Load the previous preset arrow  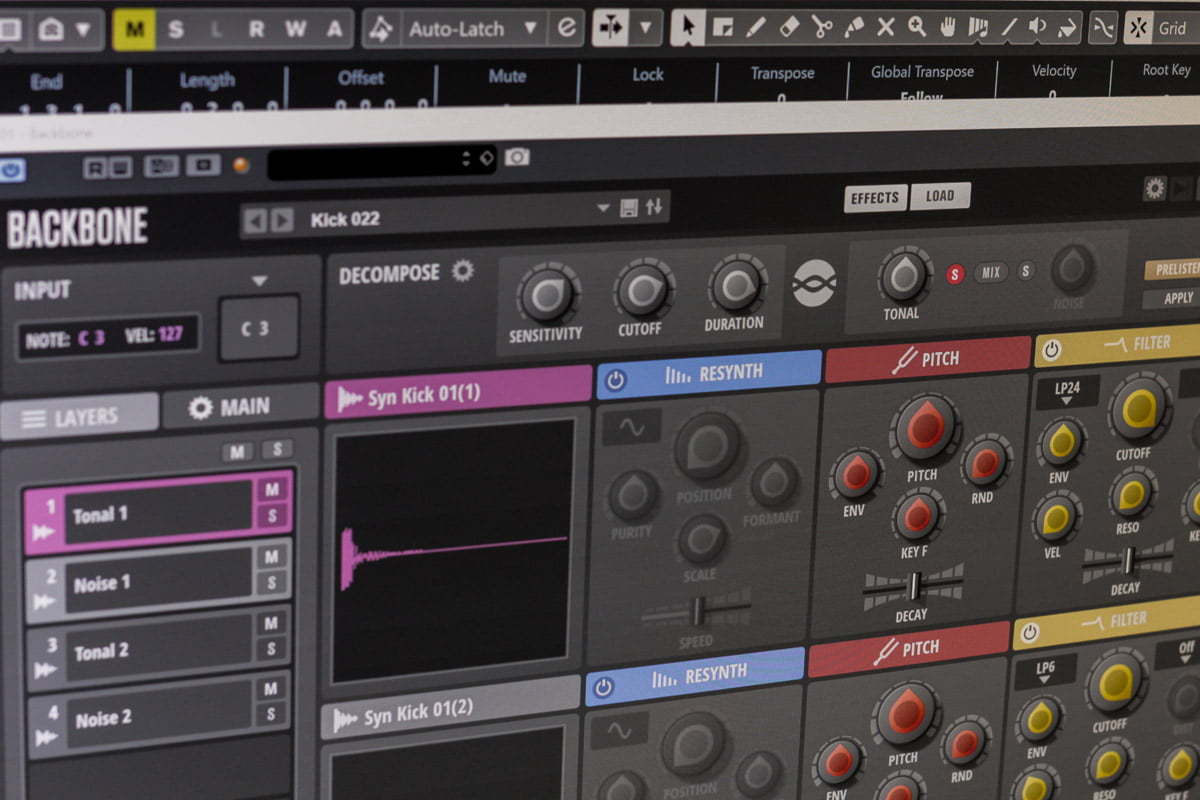pos(255,220)
